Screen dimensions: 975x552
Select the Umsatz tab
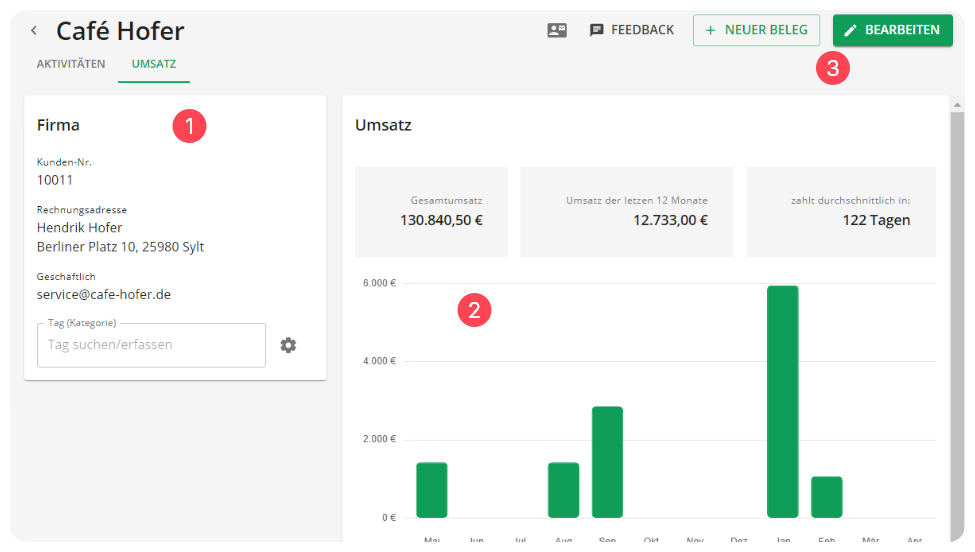pyautogui.click(x=154, y=64)
